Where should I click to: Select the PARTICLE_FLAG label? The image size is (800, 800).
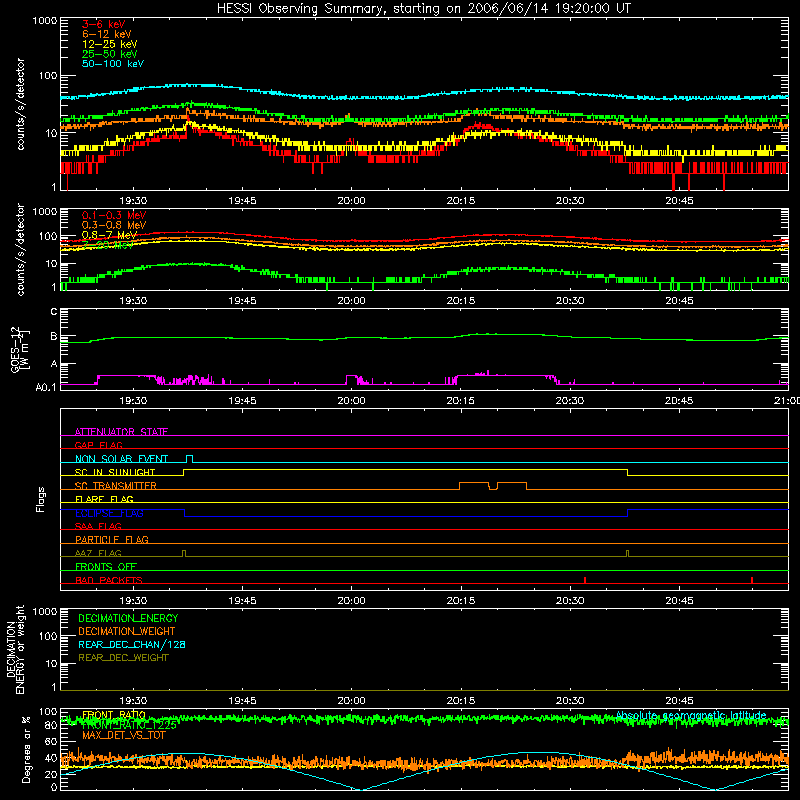click(x=112, y=540)
